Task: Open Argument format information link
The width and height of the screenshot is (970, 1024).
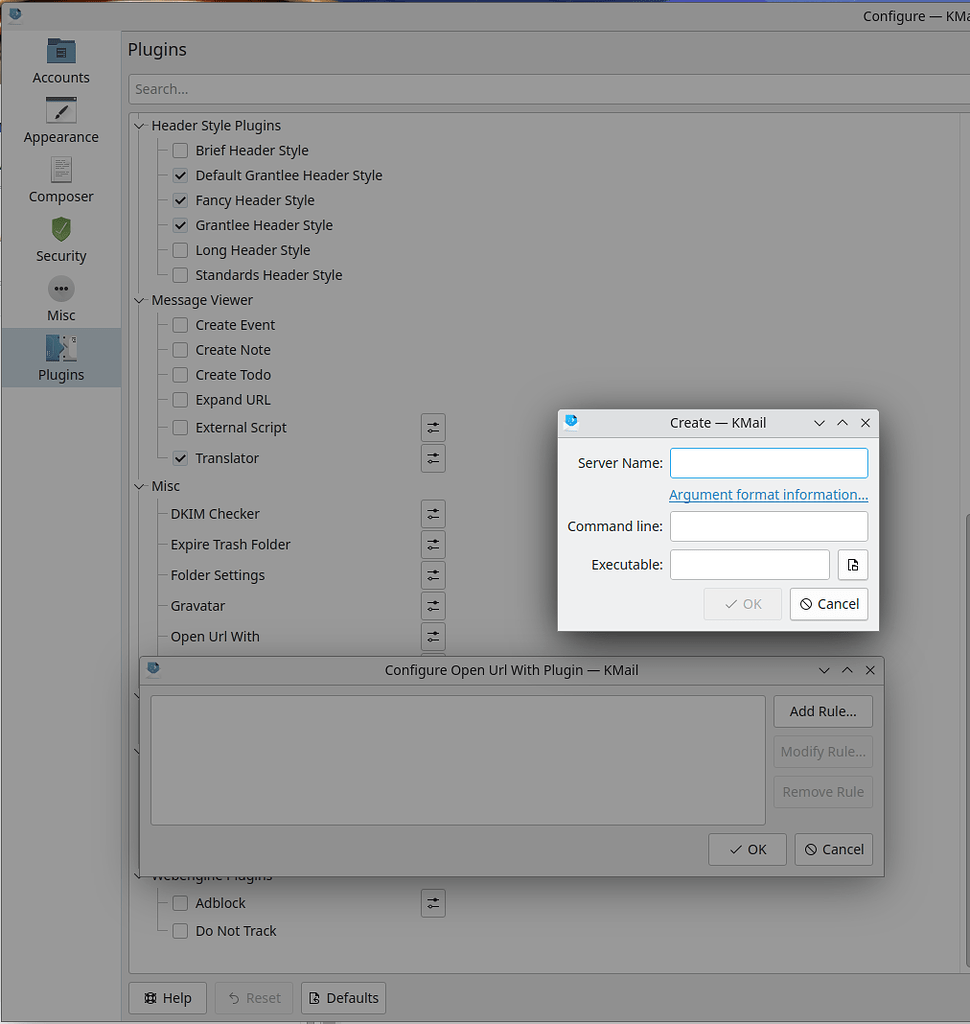Action: [768, 495]
